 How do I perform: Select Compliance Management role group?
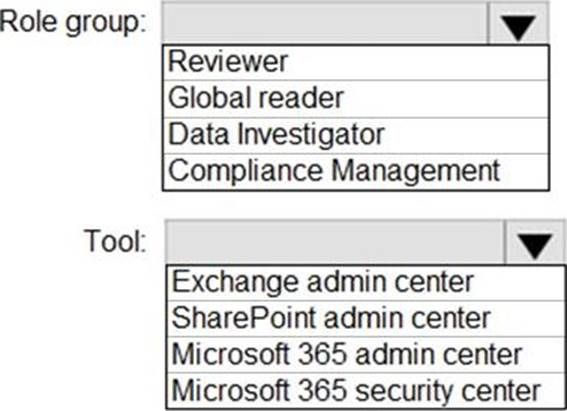point(356,172)
